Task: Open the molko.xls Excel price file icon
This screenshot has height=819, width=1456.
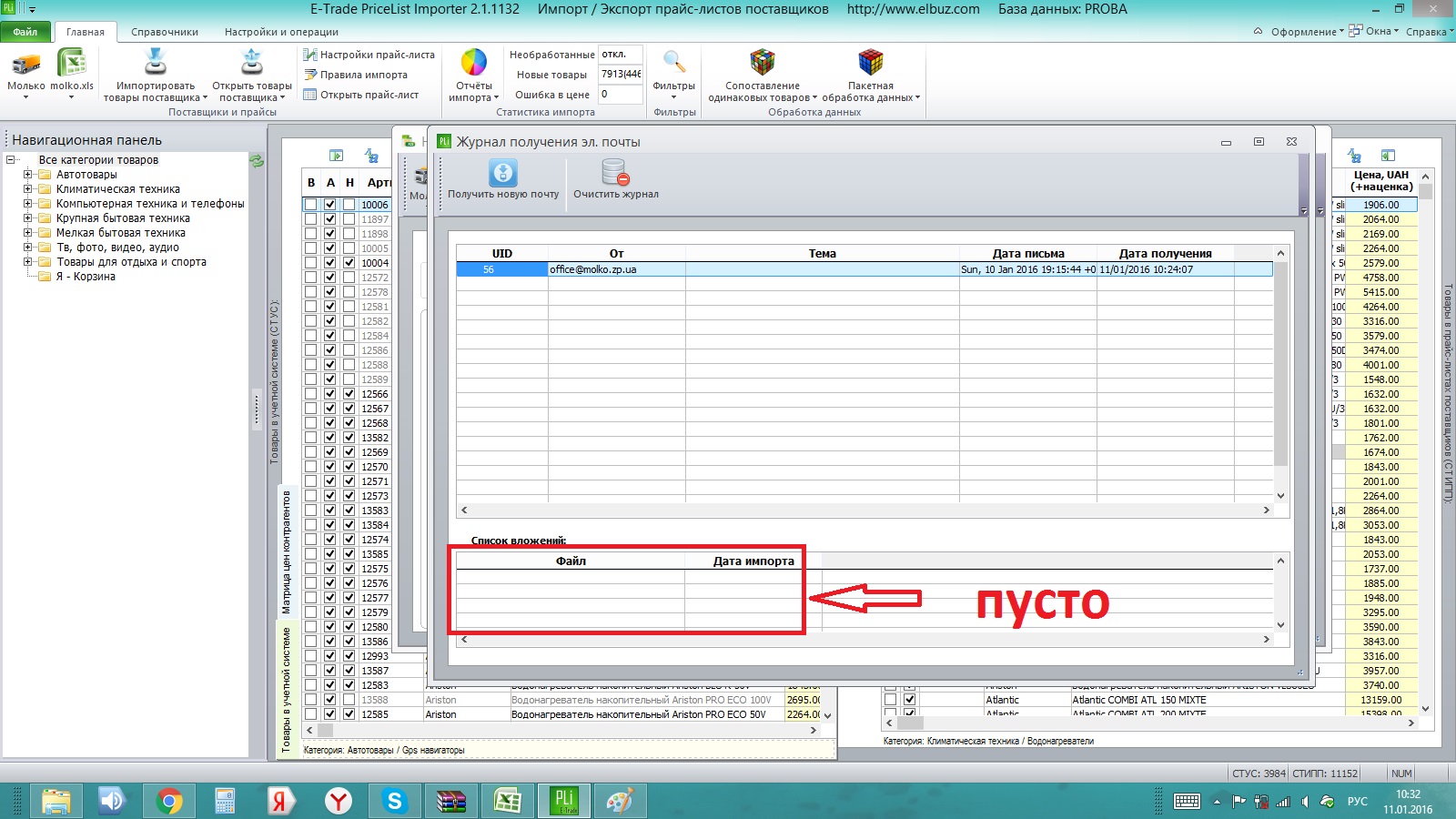Action: pyautogui.click(x=72, y=64)
